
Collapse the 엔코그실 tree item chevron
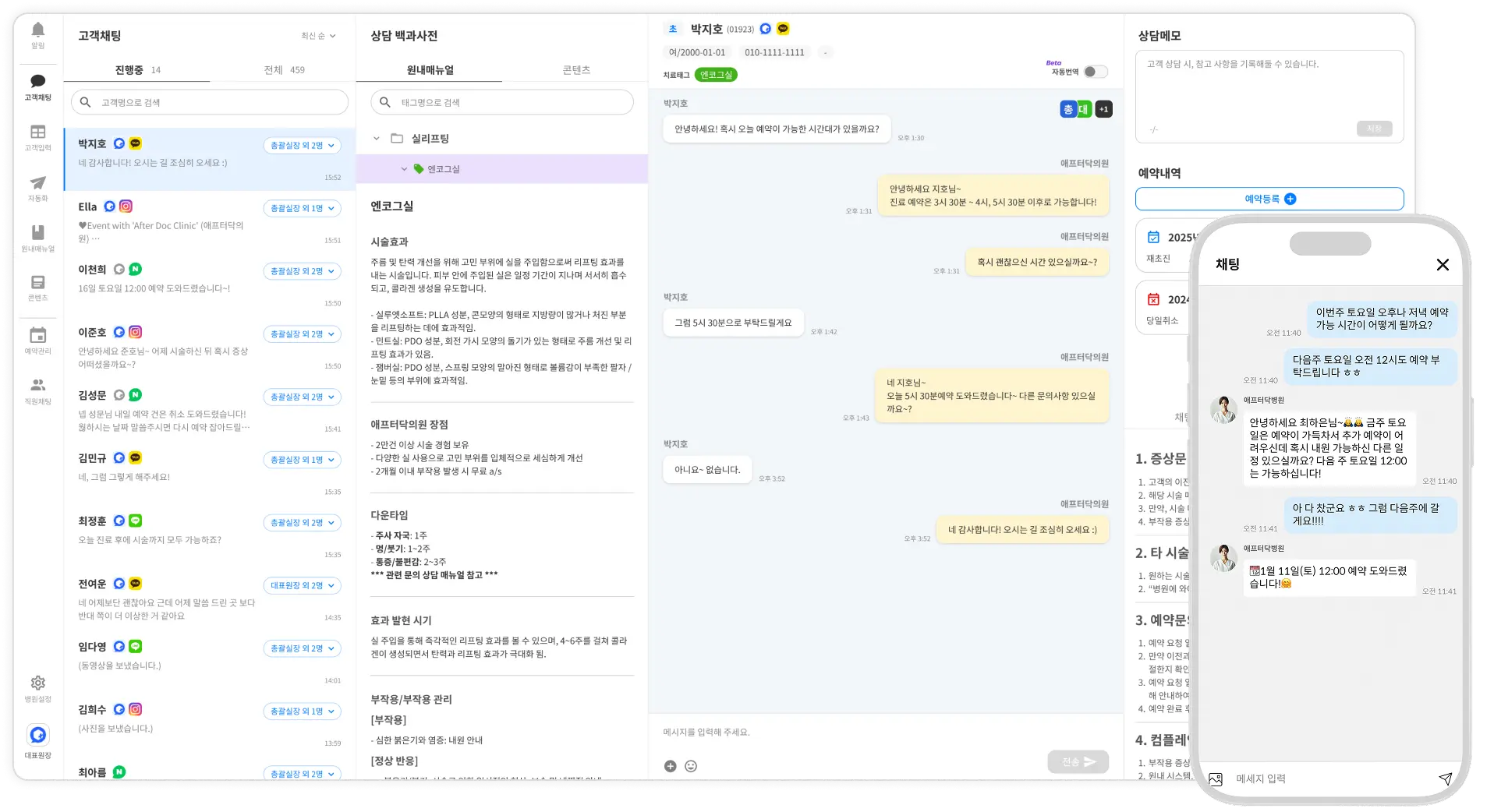tap(404, 169)
